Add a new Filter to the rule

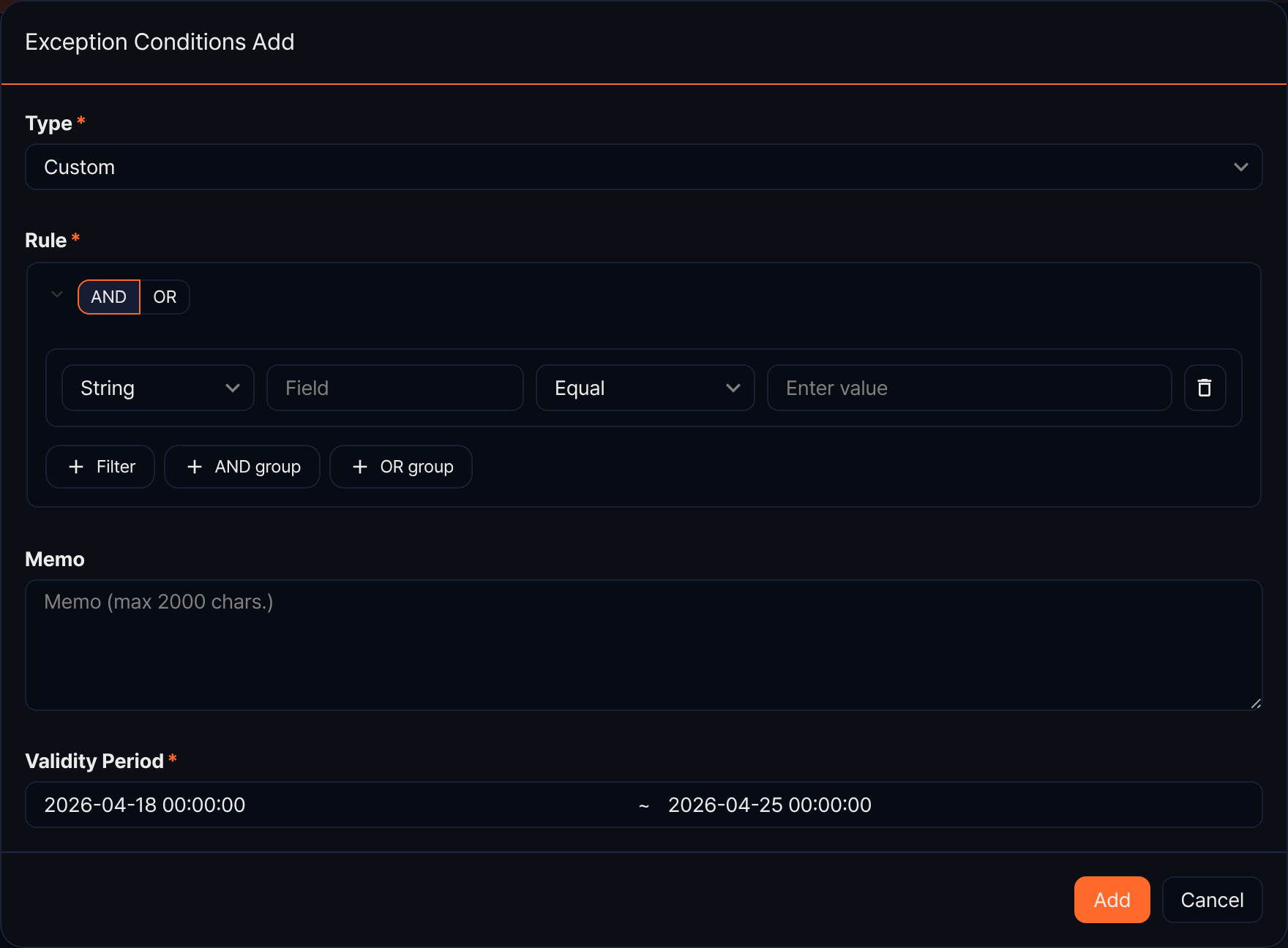coord(100,467)
